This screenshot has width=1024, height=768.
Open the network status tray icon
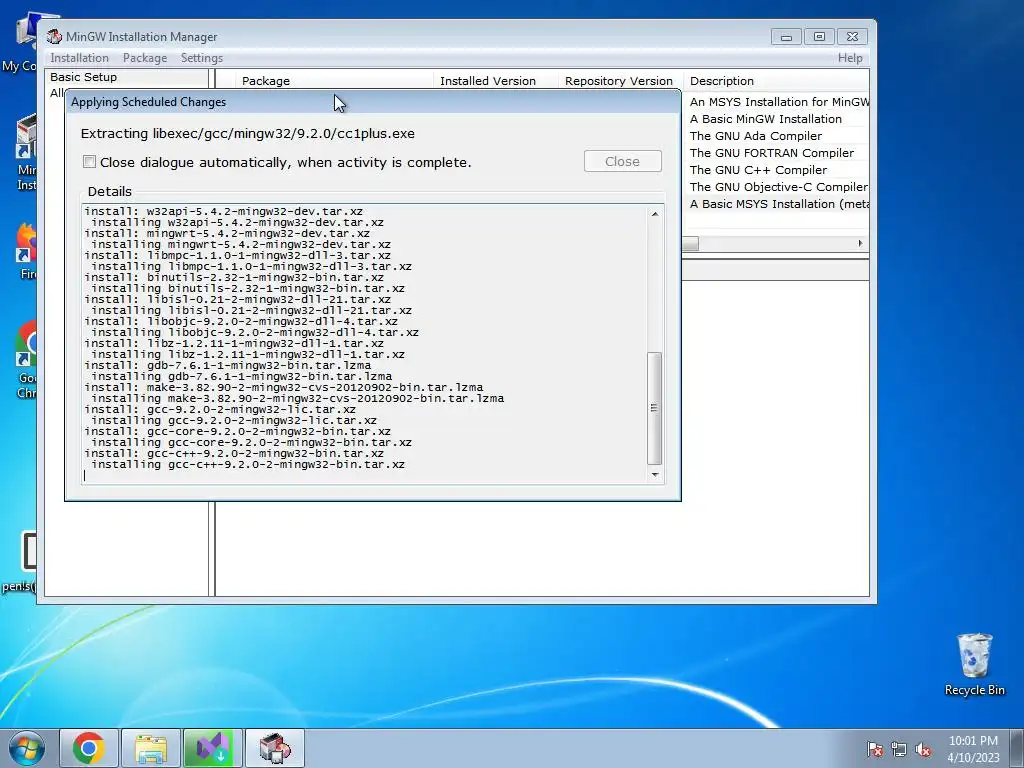point(899,749)
